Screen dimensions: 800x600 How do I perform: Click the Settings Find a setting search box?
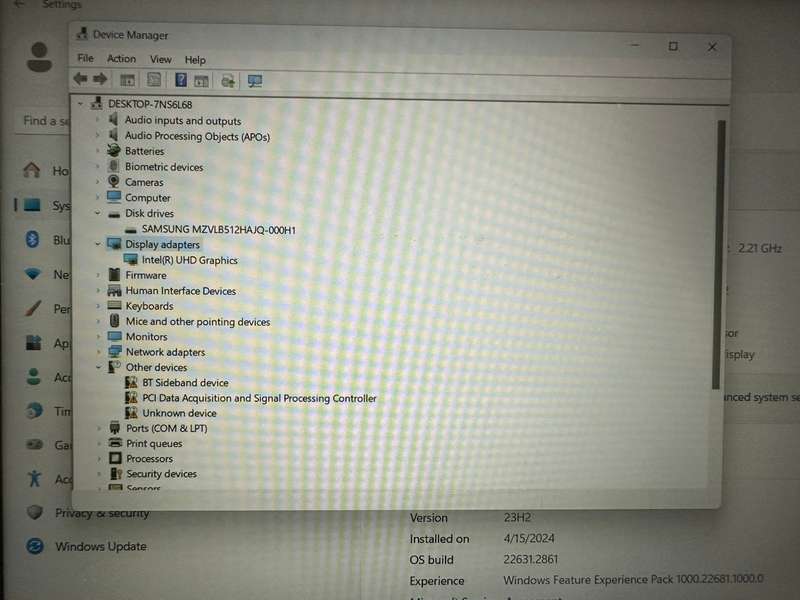pos(44,121)
